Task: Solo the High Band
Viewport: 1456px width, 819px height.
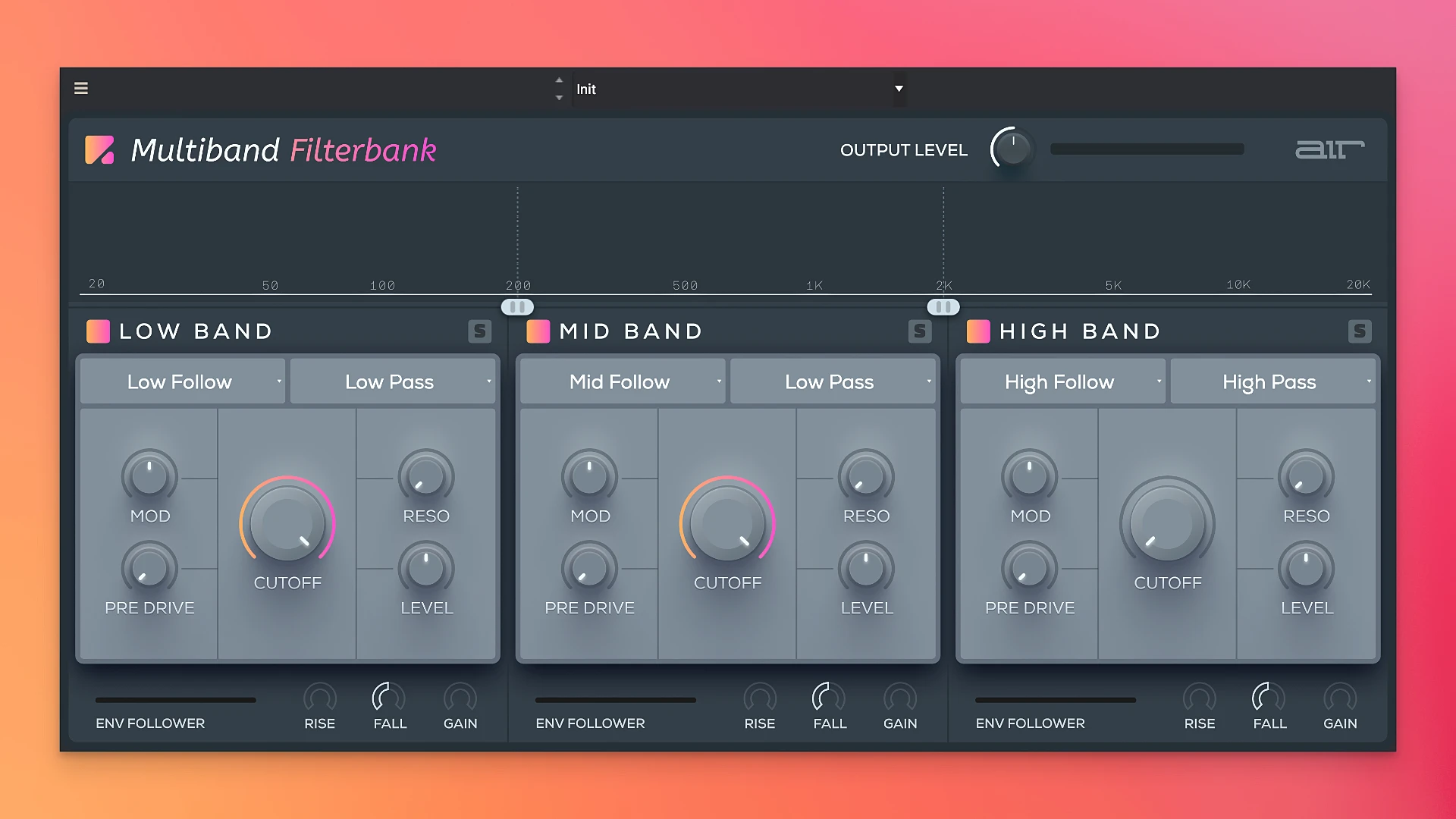Action: (x=1360, y=331)
